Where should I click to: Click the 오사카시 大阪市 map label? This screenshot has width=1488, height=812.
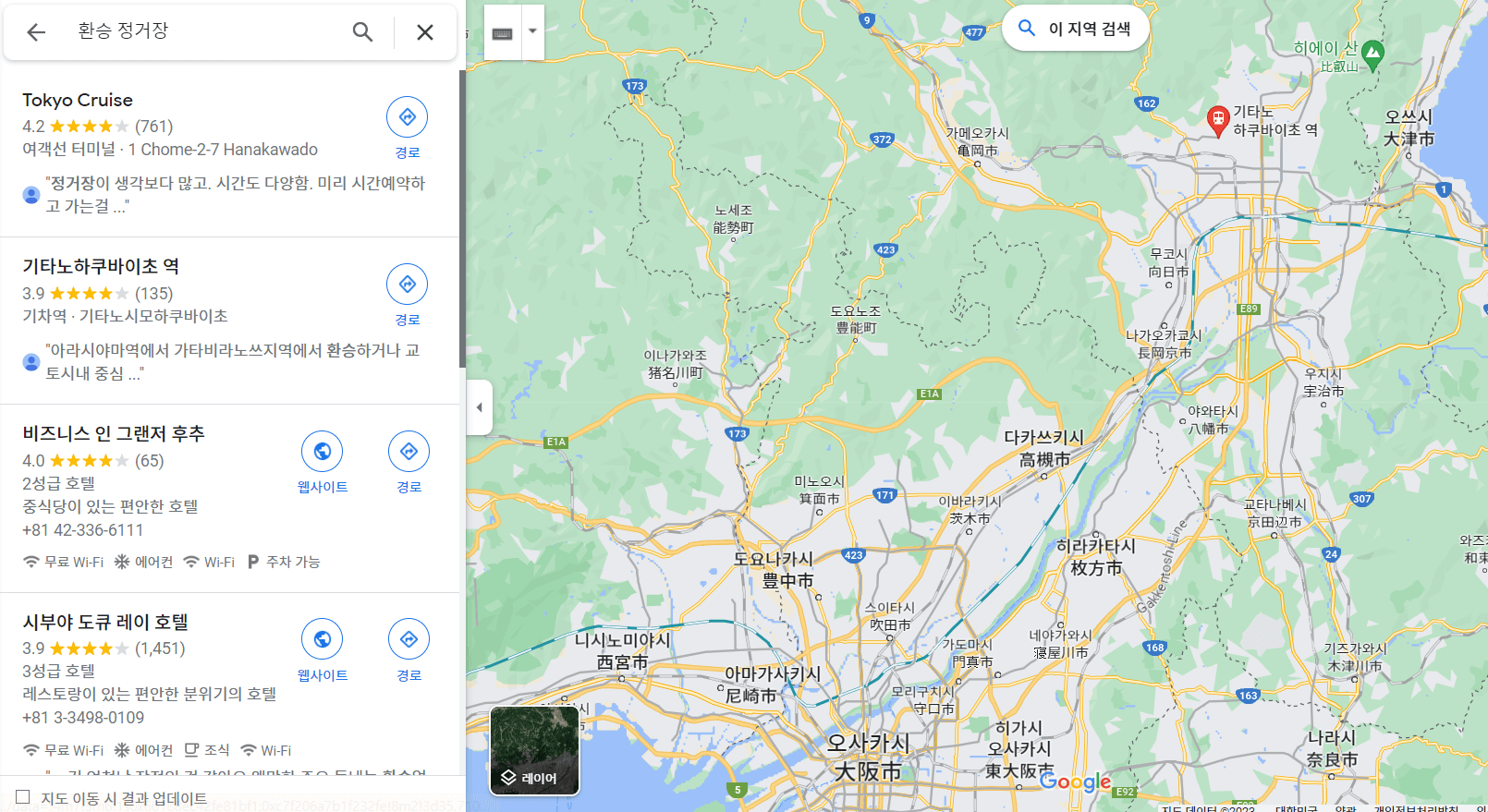(868, 757)
